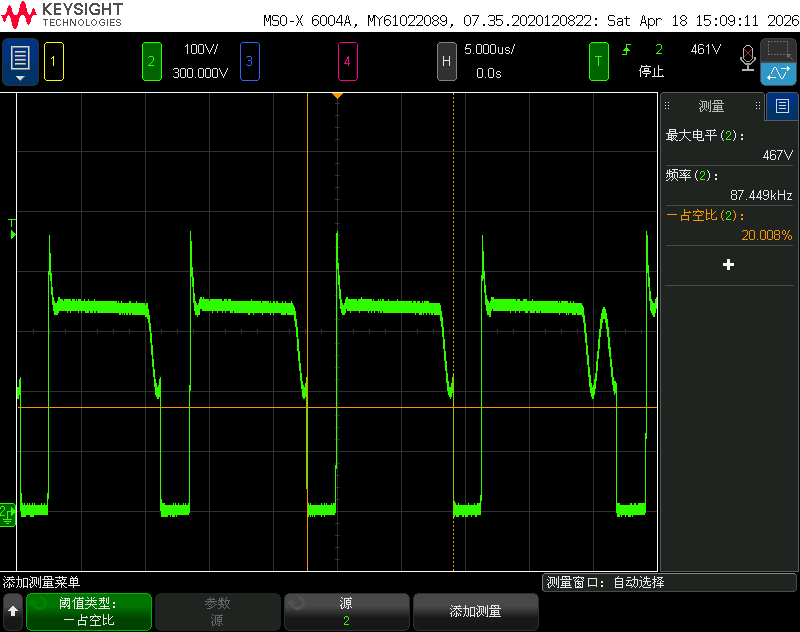This screenshot has height=632, width=800.
Task: Click the 461V trigger level value
Action: click(x=706, y=49)
